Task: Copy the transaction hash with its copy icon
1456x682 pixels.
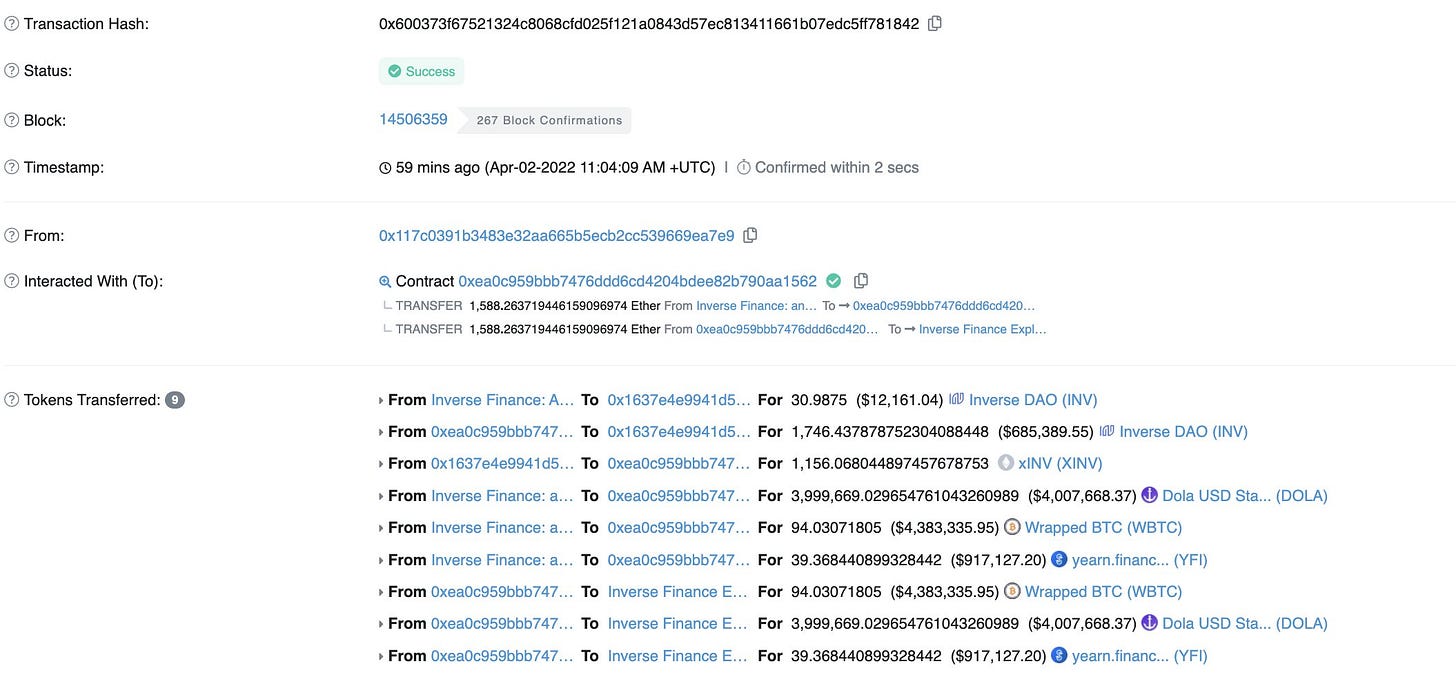Action: point(935,23)
